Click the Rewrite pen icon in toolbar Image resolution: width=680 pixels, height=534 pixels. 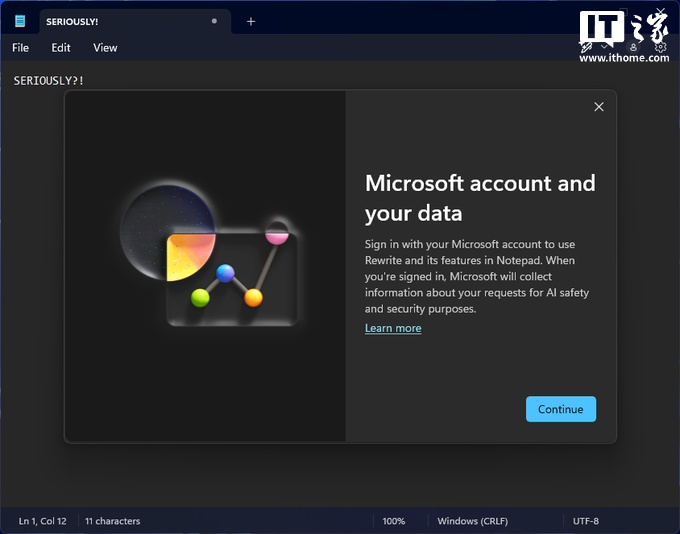pos(587,47)
